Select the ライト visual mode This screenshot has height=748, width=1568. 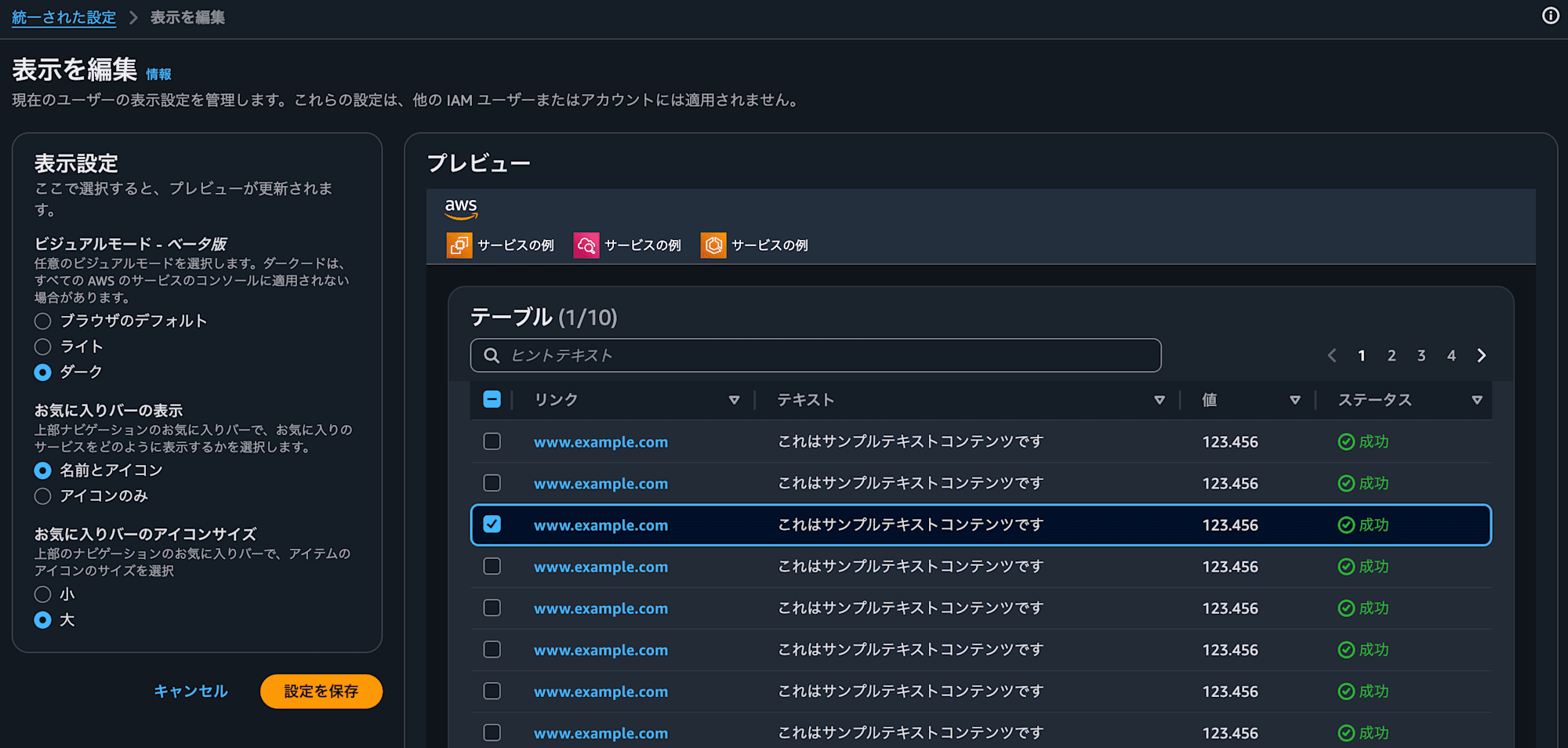pyautogui.click(x=42, y=346)
